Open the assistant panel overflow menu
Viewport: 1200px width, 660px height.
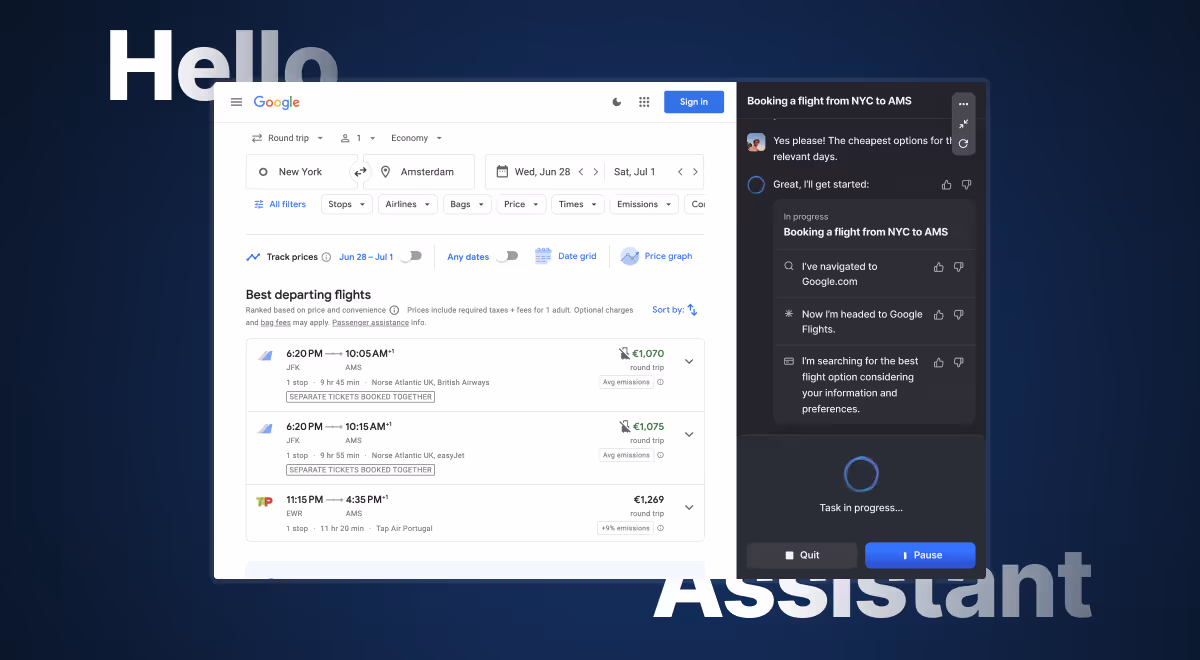point(963,103)
